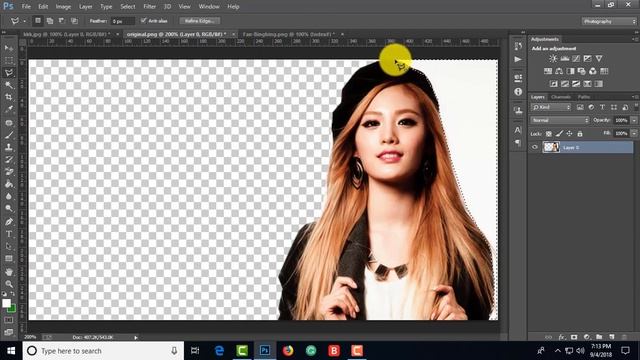
Task: Toggle lock position
Action: click(x=569, y=133)
